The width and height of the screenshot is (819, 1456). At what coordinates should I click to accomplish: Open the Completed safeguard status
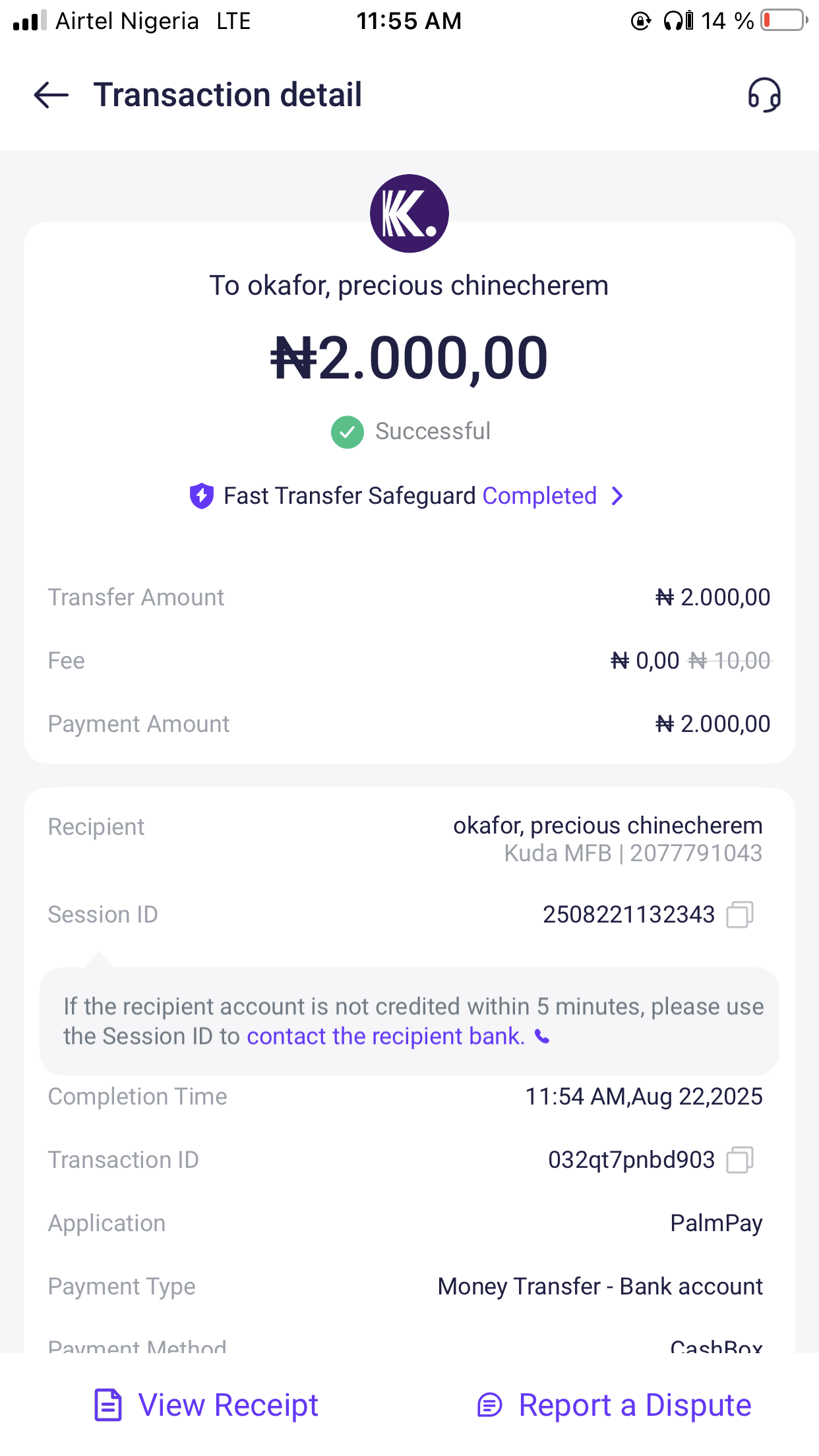point(539,496)
